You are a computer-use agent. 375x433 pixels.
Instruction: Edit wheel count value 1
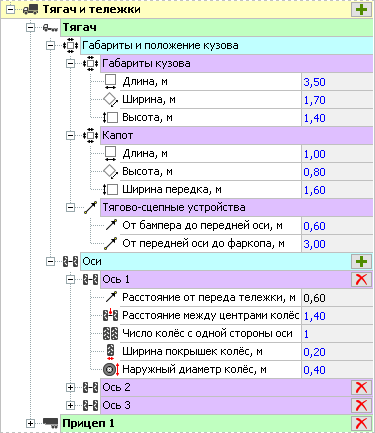click(x=337, y=334)
